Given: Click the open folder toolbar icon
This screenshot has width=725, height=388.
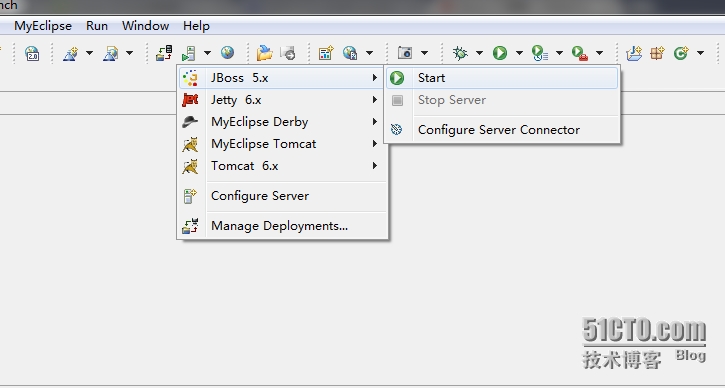Looking at the screenshot, I should pos(264,53).
